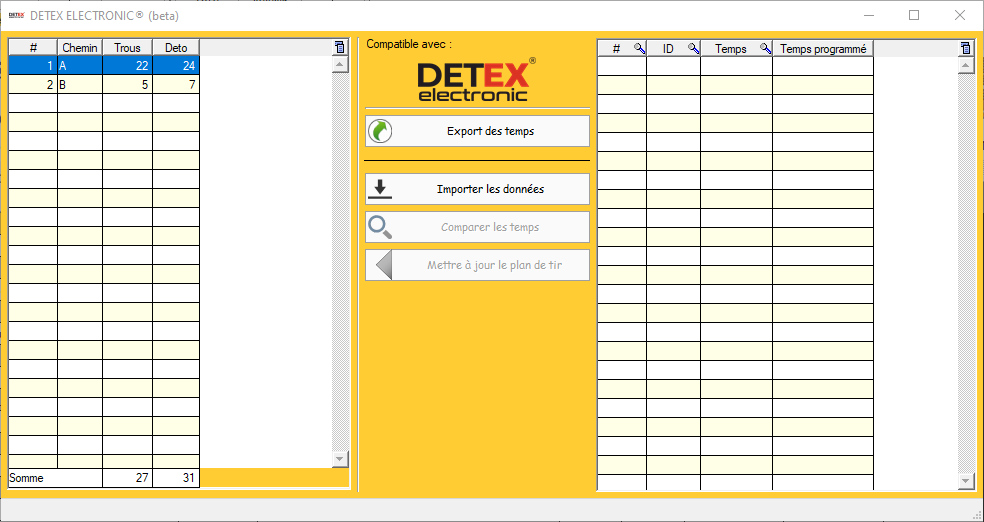Click the # header in left table

(x=33, y=48)
